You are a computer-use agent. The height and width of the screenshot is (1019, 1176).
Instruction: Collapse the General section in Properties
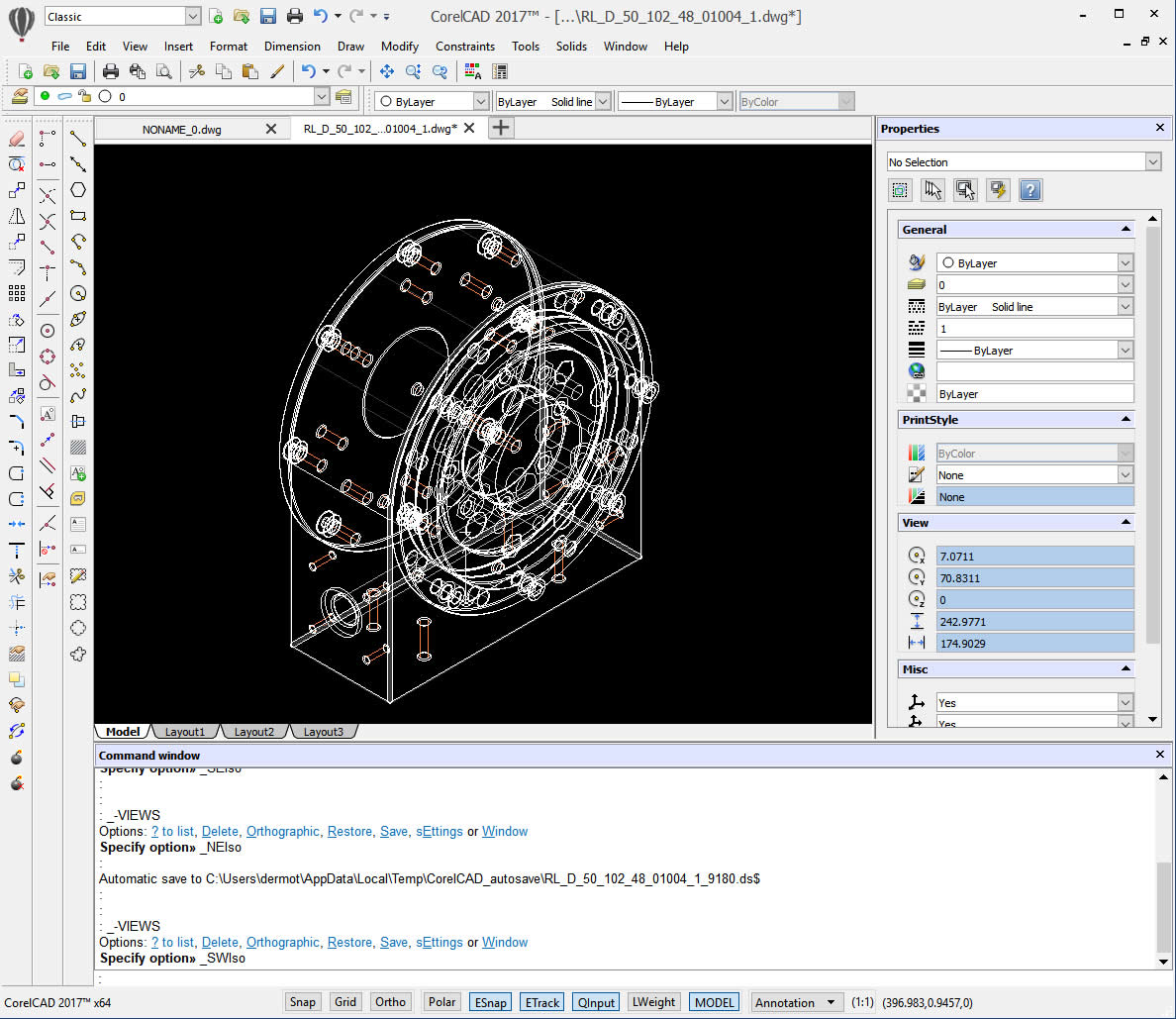pos(1126,229)
